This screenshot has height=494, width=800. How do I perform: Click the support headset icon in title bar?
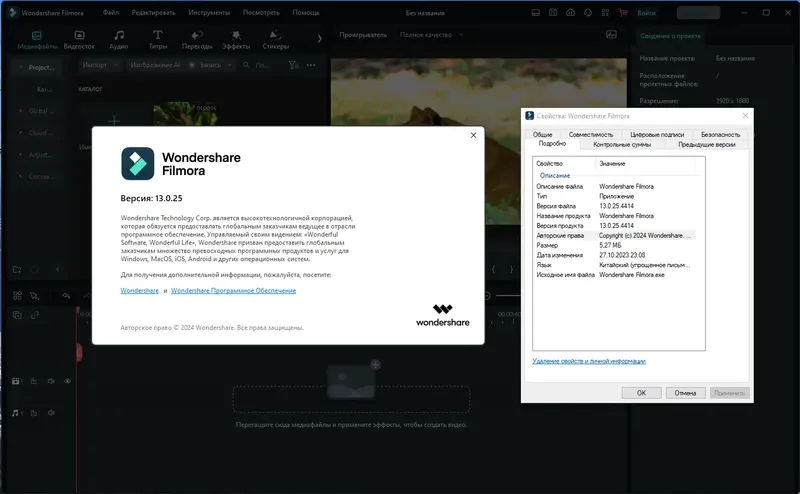(588, 12)
